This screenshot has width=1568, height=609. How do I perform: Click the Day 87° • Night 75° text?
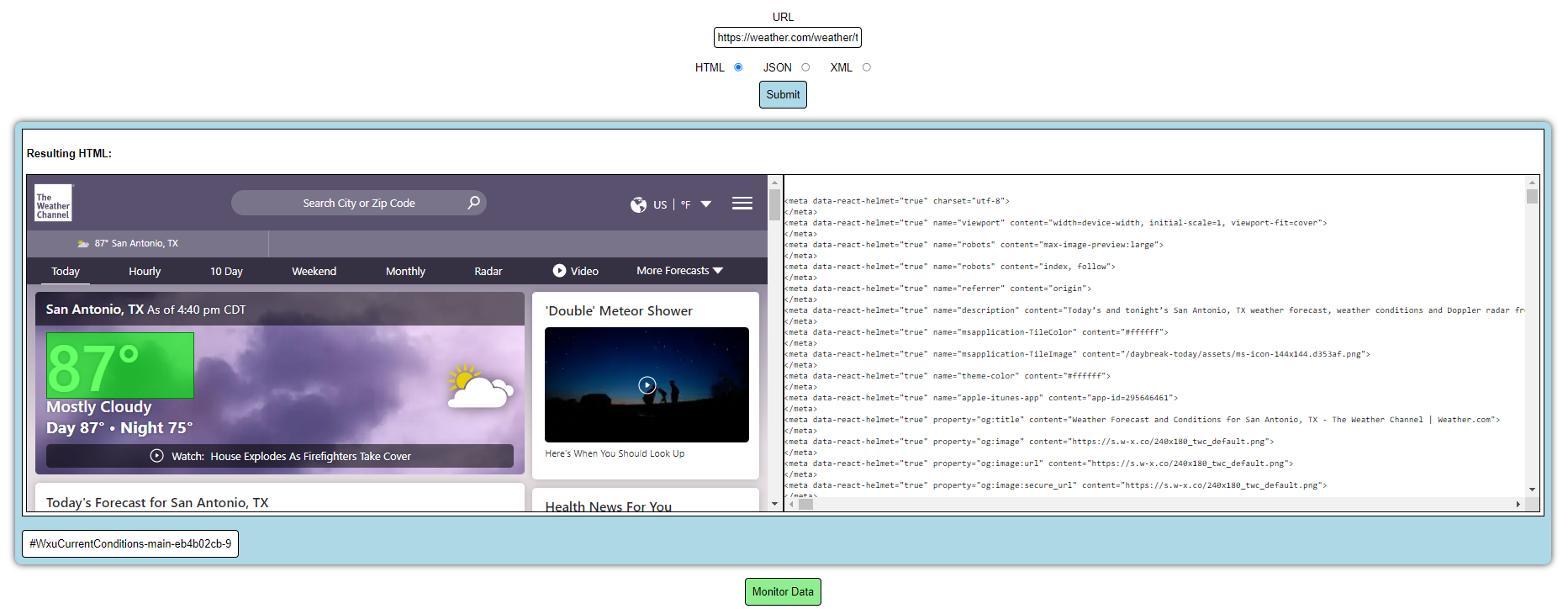click(x=119, y=428)
